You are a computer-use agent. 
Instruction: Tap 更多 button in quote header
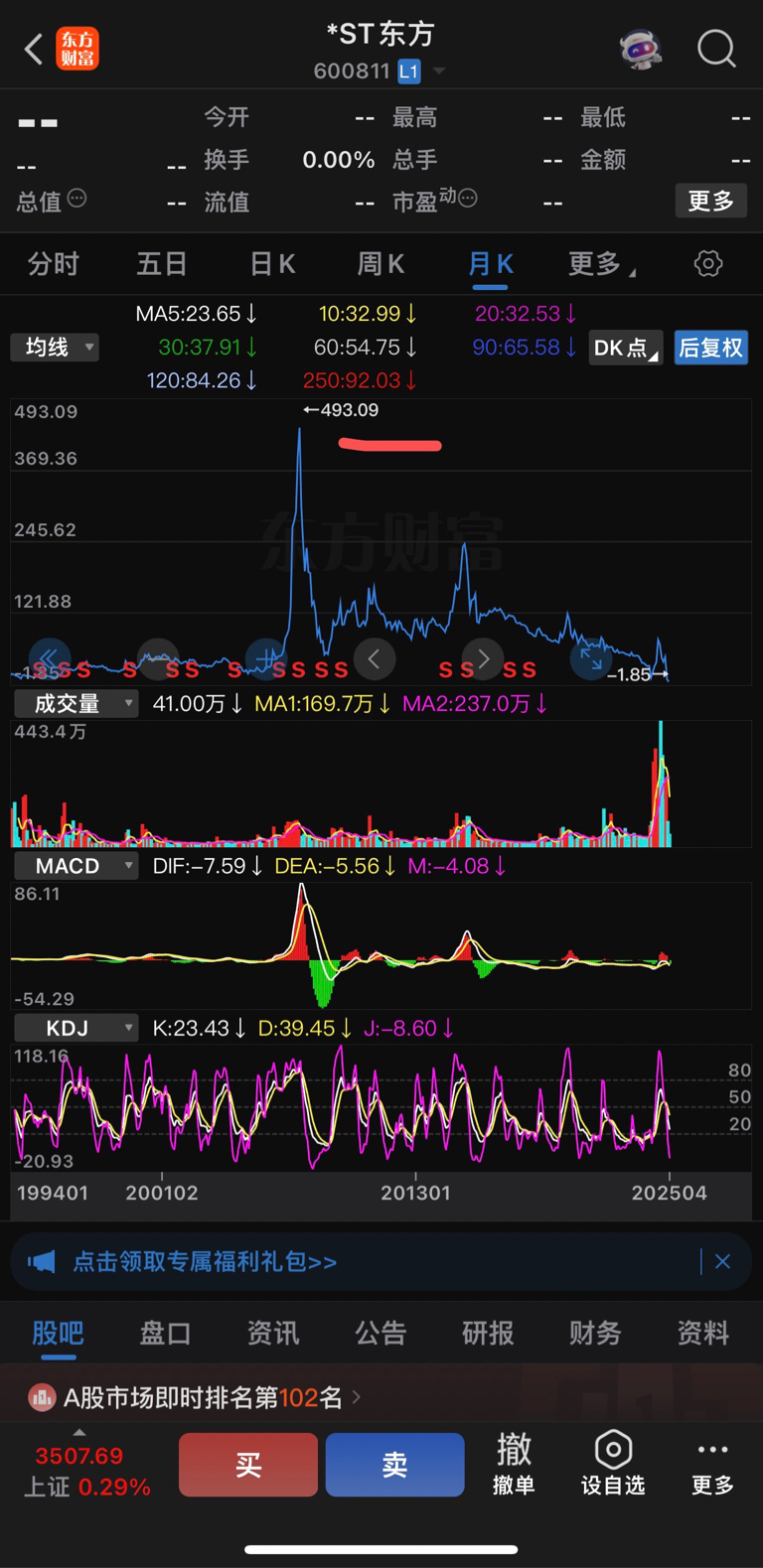tap(711, 201)
